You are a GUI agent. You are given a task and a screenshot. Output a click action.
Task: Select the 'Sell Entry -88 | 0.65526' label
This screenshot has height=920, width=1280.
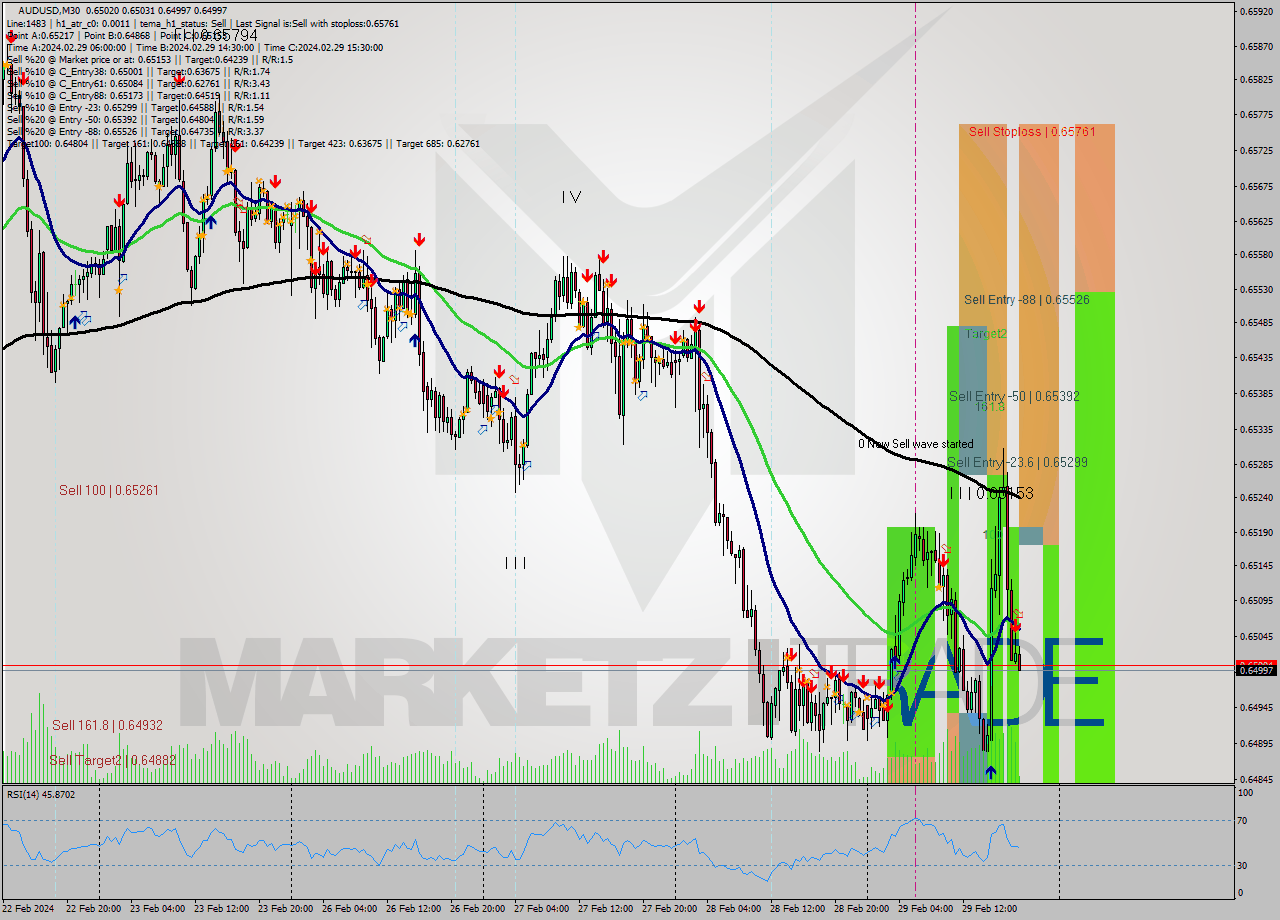(x=1026, y=299)
